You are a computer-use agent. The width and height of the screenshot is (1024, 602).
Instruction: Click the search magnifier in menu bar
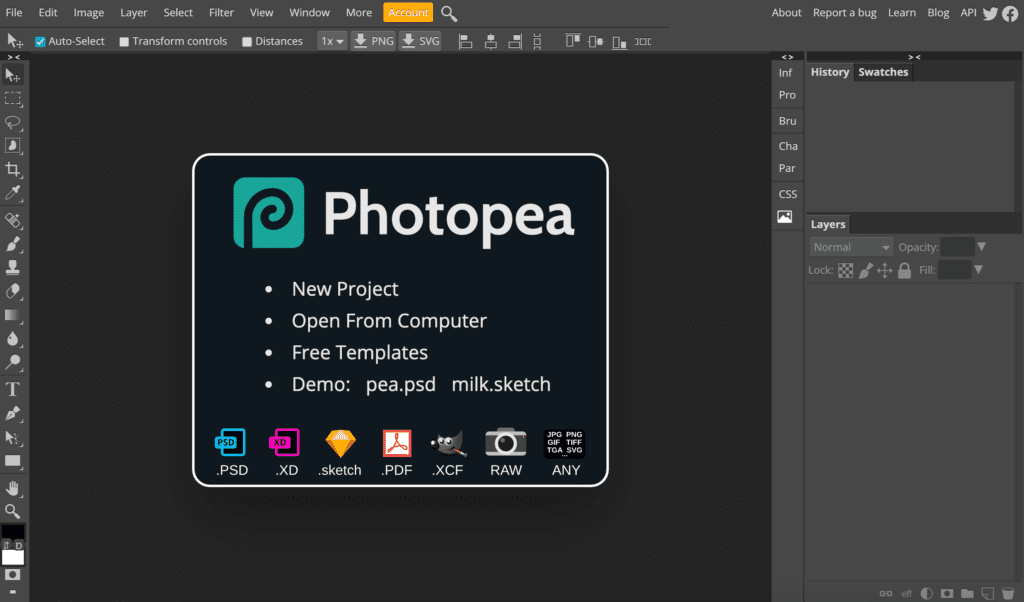coord(449,13)
